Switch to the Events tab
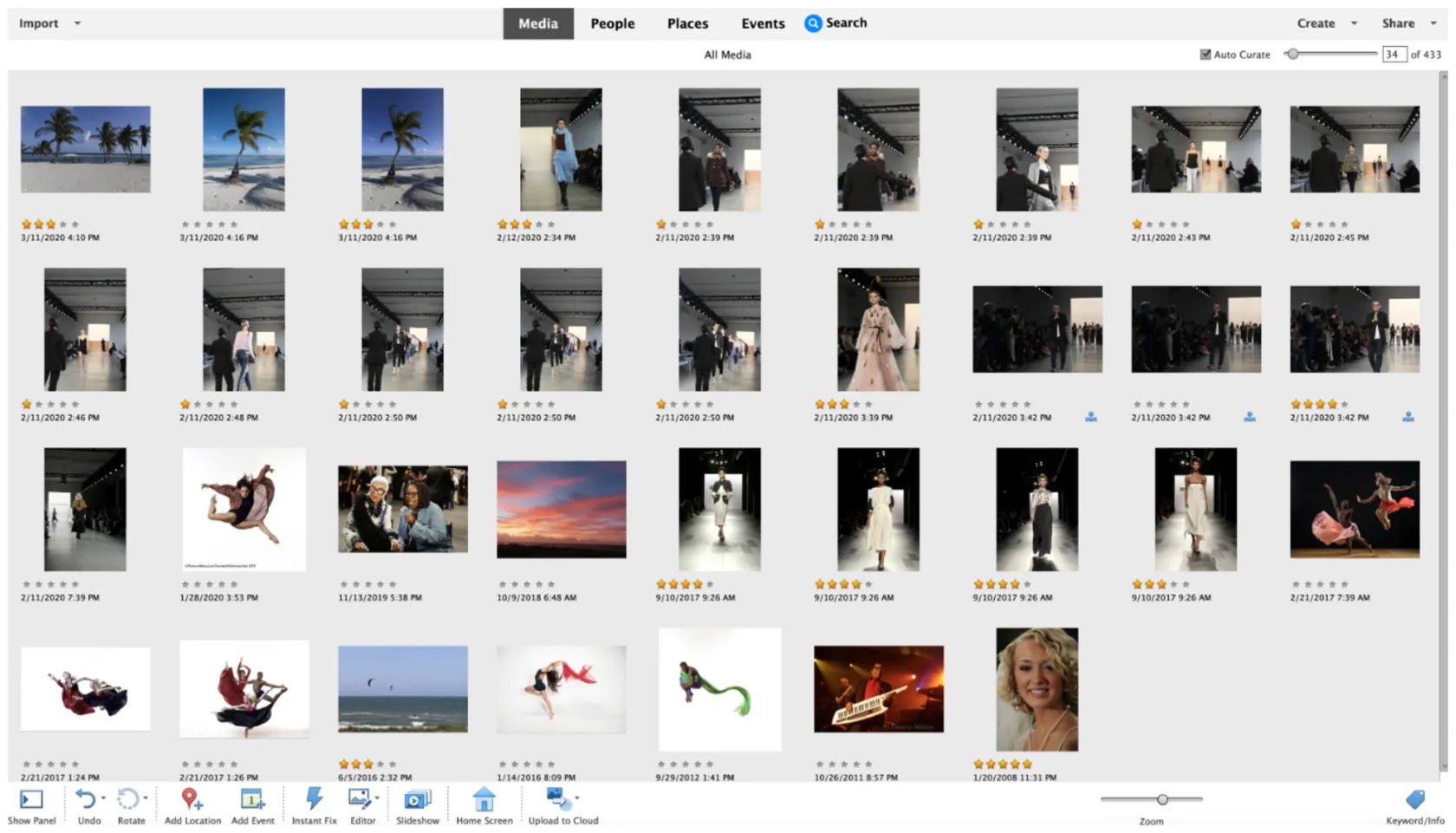Viewport: 1456px width, 833px height. (x=762, y=23)
